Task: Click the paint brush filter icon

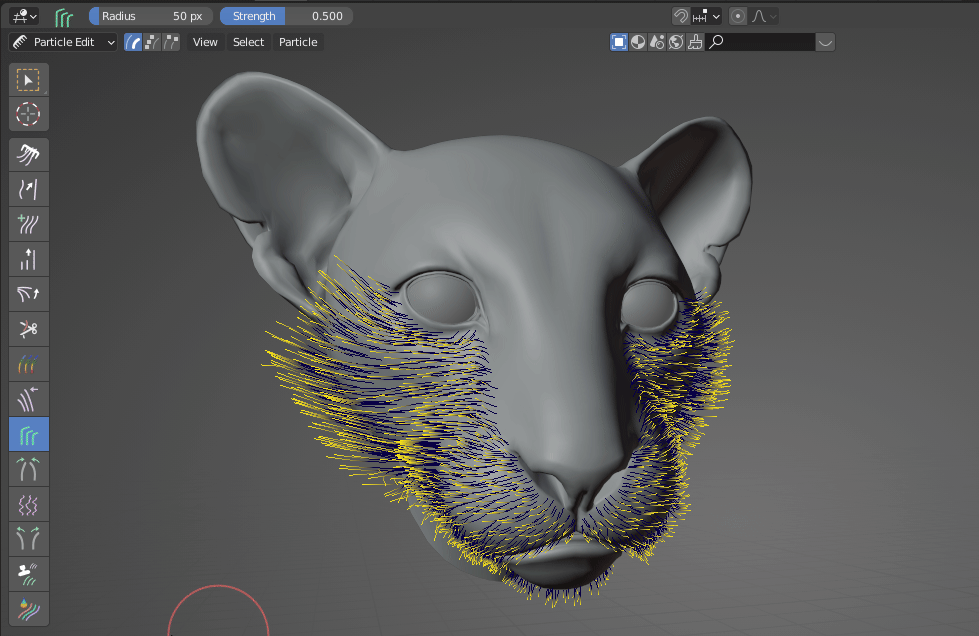Action: click(x=695, y=42)
